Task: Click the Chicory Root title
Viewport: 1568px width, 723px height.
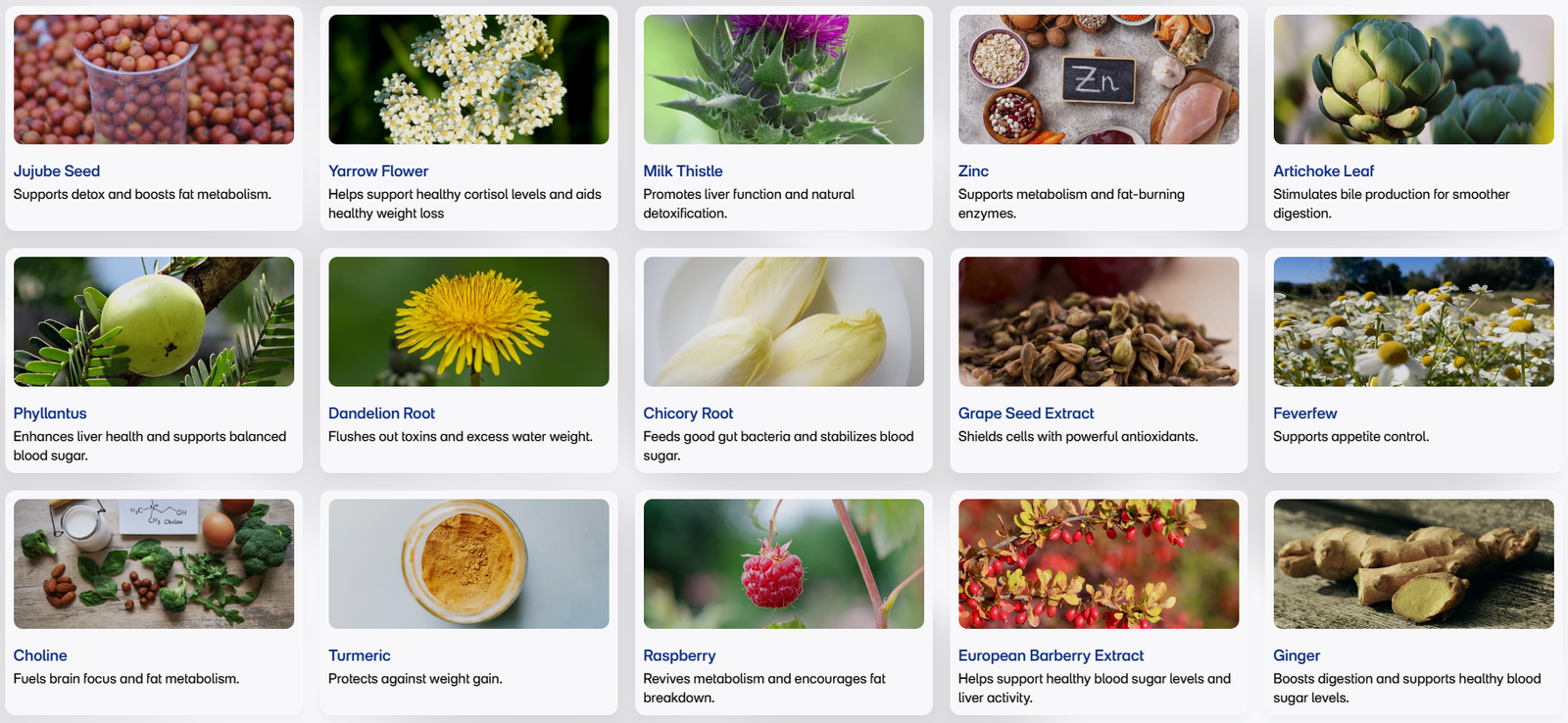Action: [x=688, y=413]
